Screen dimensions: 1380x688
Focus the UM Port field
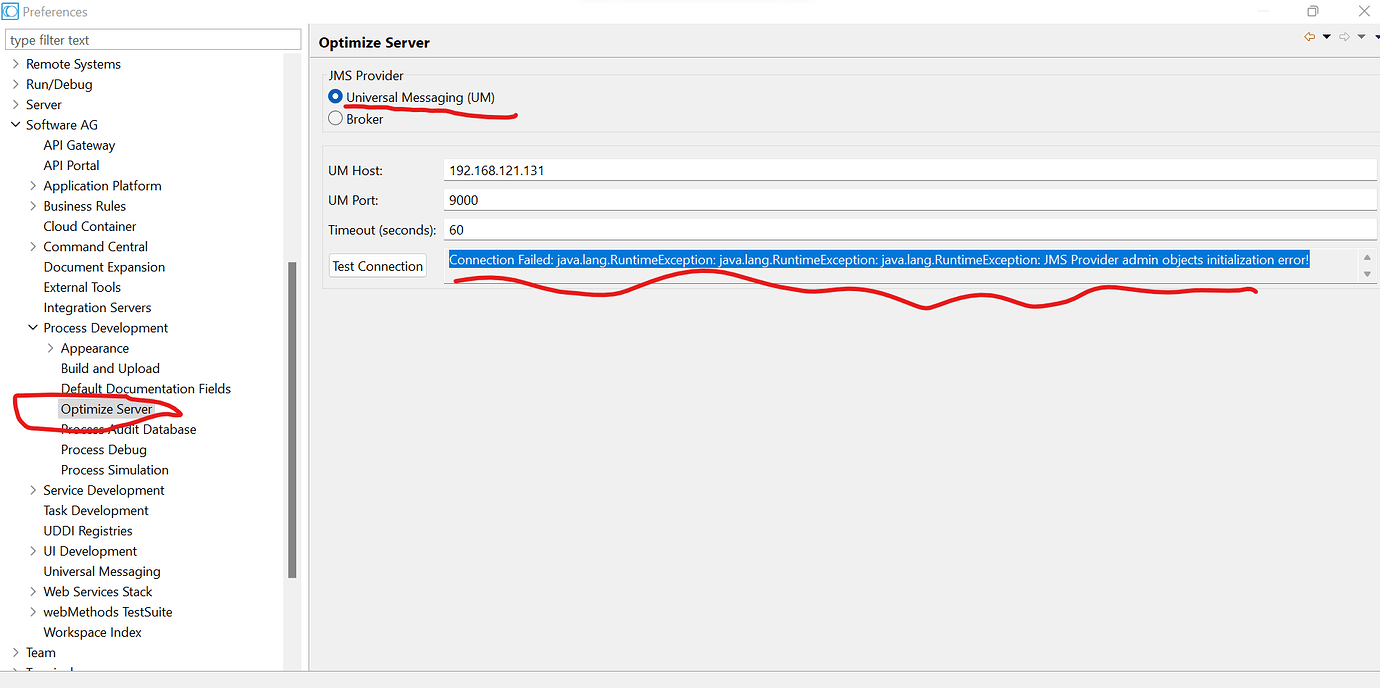click(910, 200)
